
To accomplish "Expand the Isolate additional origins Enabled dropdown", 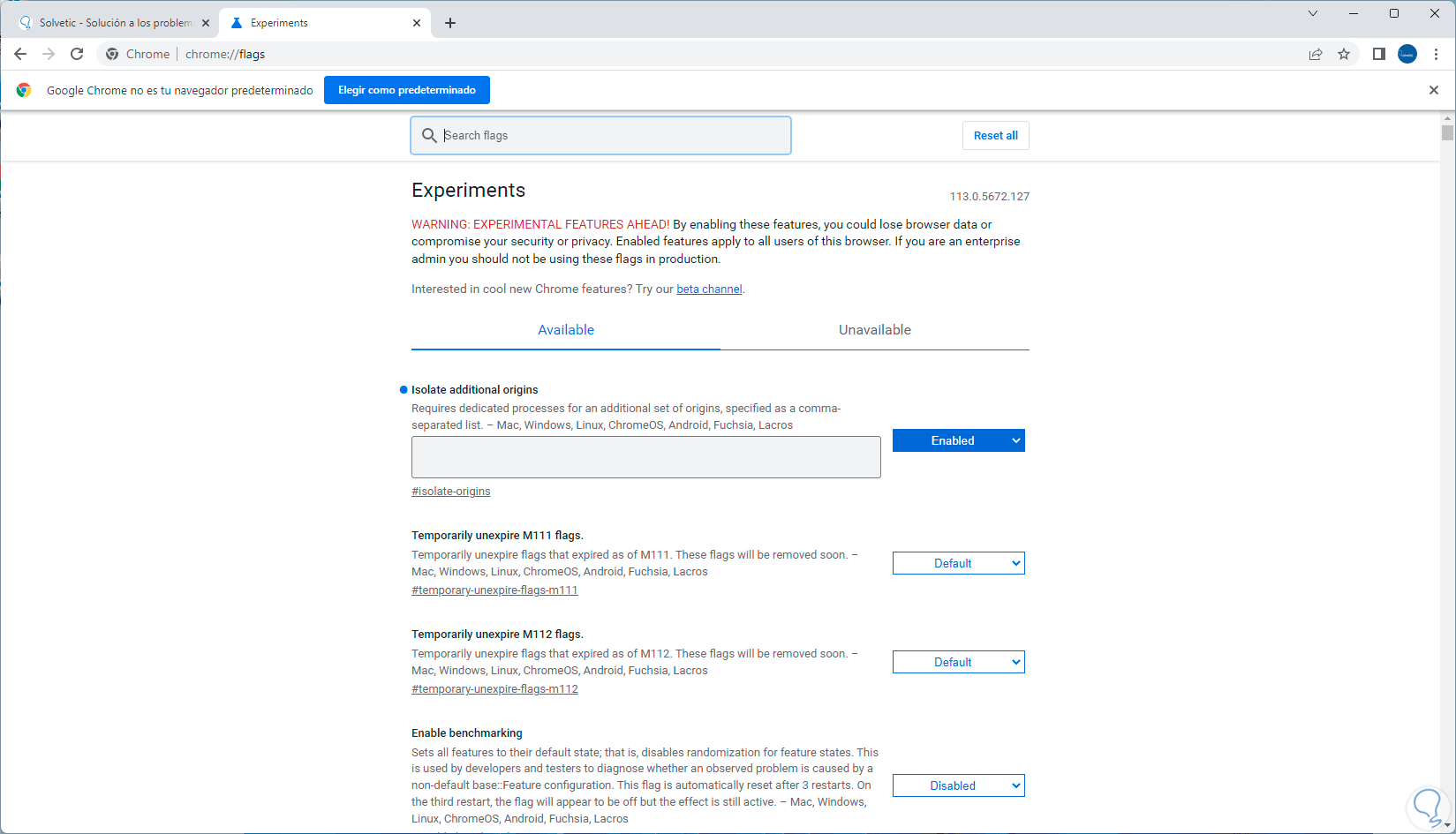I will (x=958, y=440).
